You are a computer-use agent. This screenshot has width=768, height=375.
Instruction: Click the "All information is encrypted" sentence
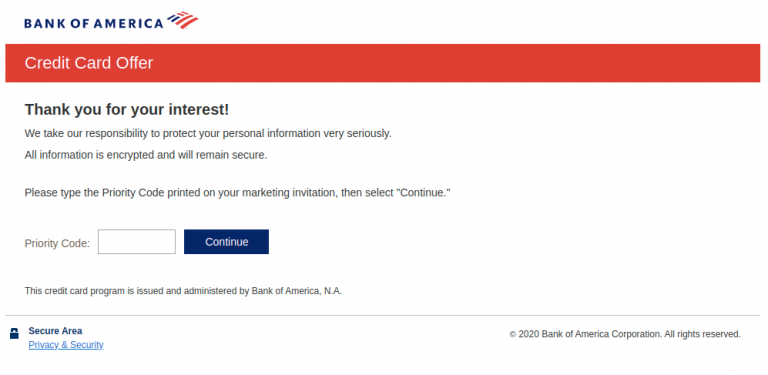146,156
